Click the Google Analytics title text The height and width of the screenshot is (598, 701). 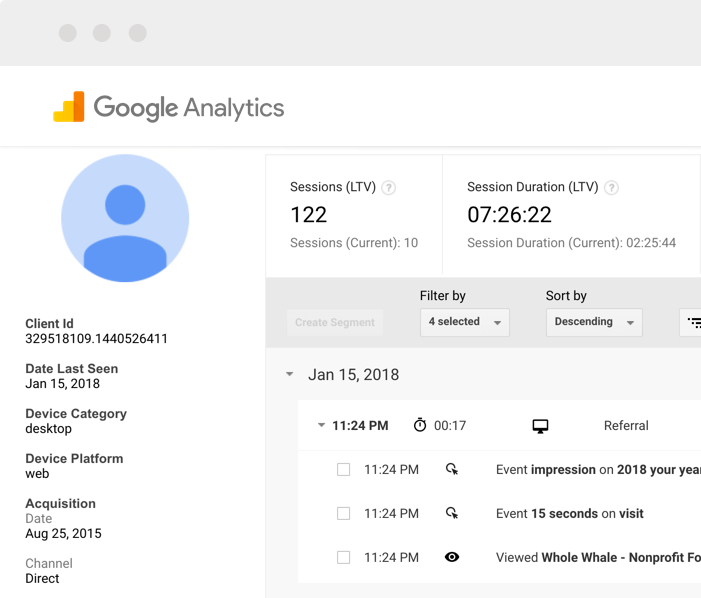coord(189,108)
